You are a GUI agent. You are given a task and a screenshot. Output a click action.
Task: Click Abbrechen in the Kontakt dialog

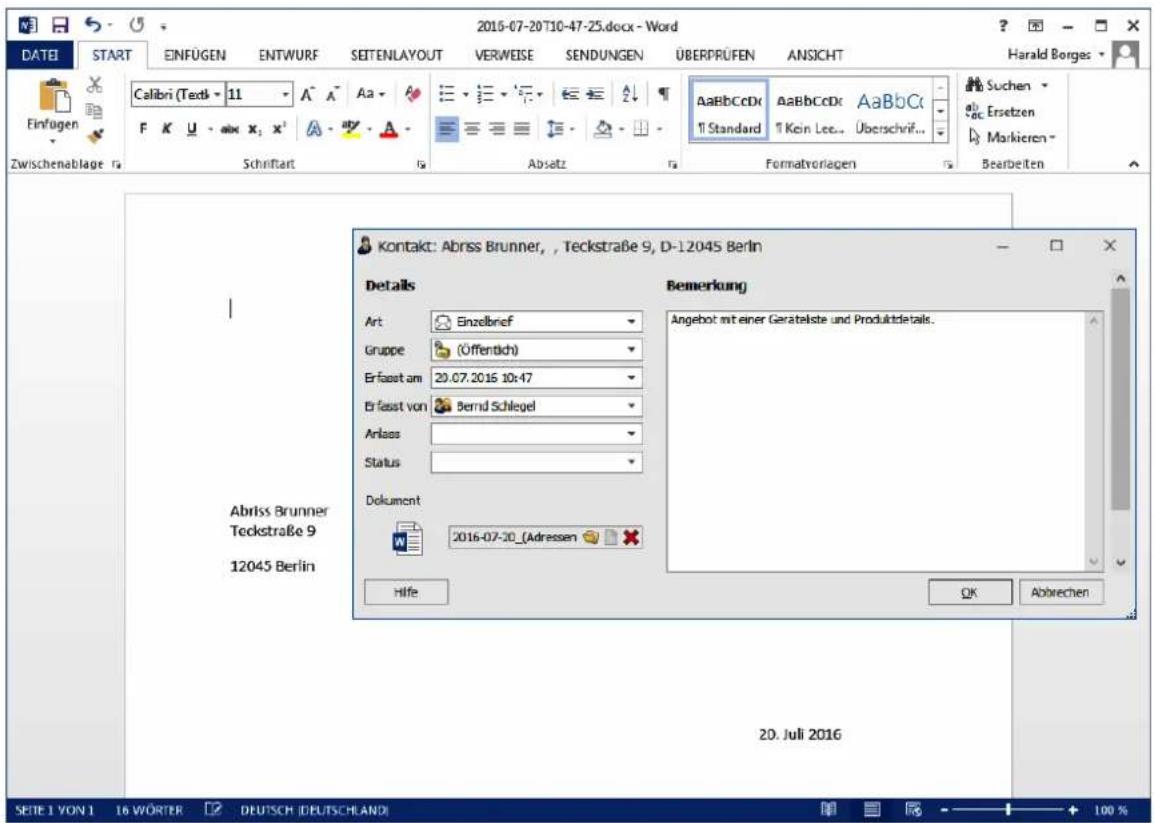click(1061, 593)
